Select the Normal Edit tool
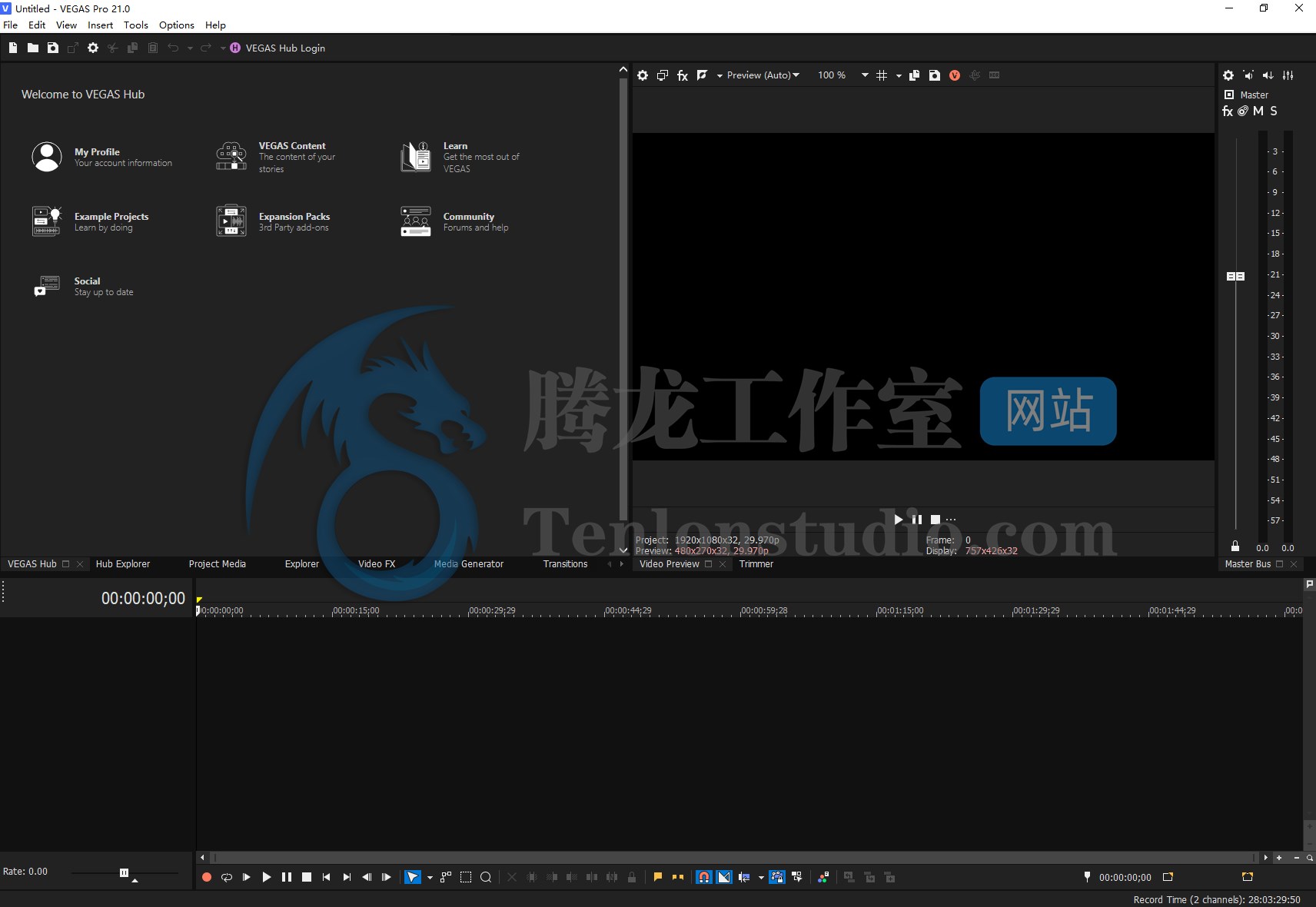 pos(413,877)
